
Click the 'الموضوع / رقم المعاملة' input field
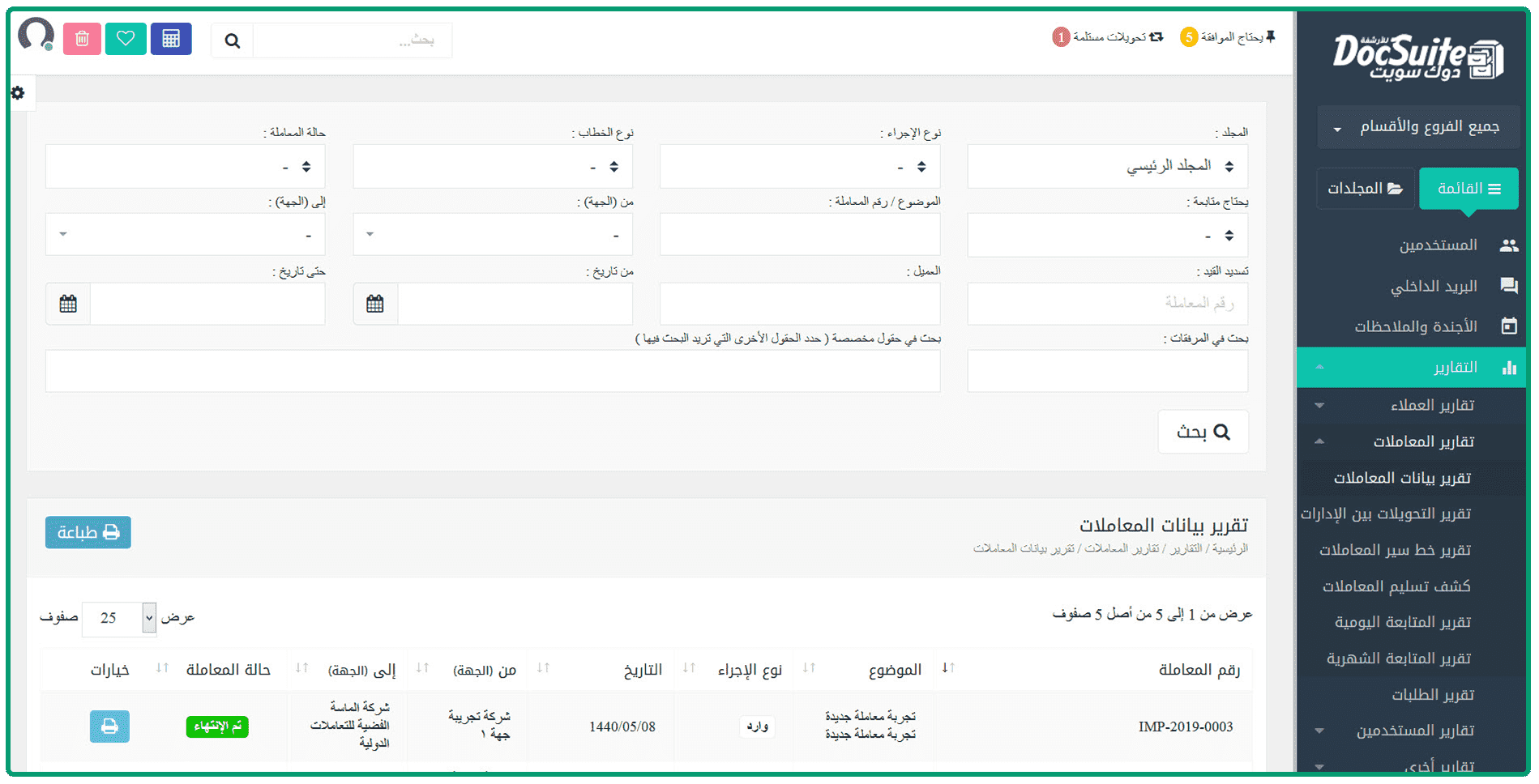click(800, 236)
